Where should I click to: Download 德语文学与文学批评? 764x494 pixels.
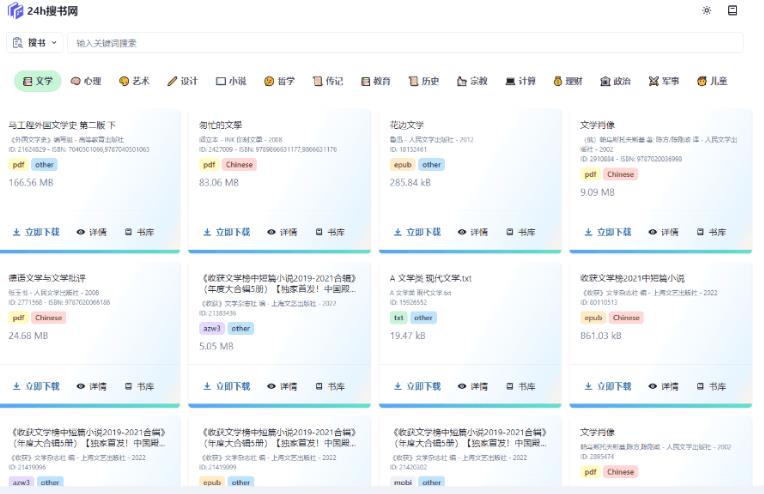[36, 386]
